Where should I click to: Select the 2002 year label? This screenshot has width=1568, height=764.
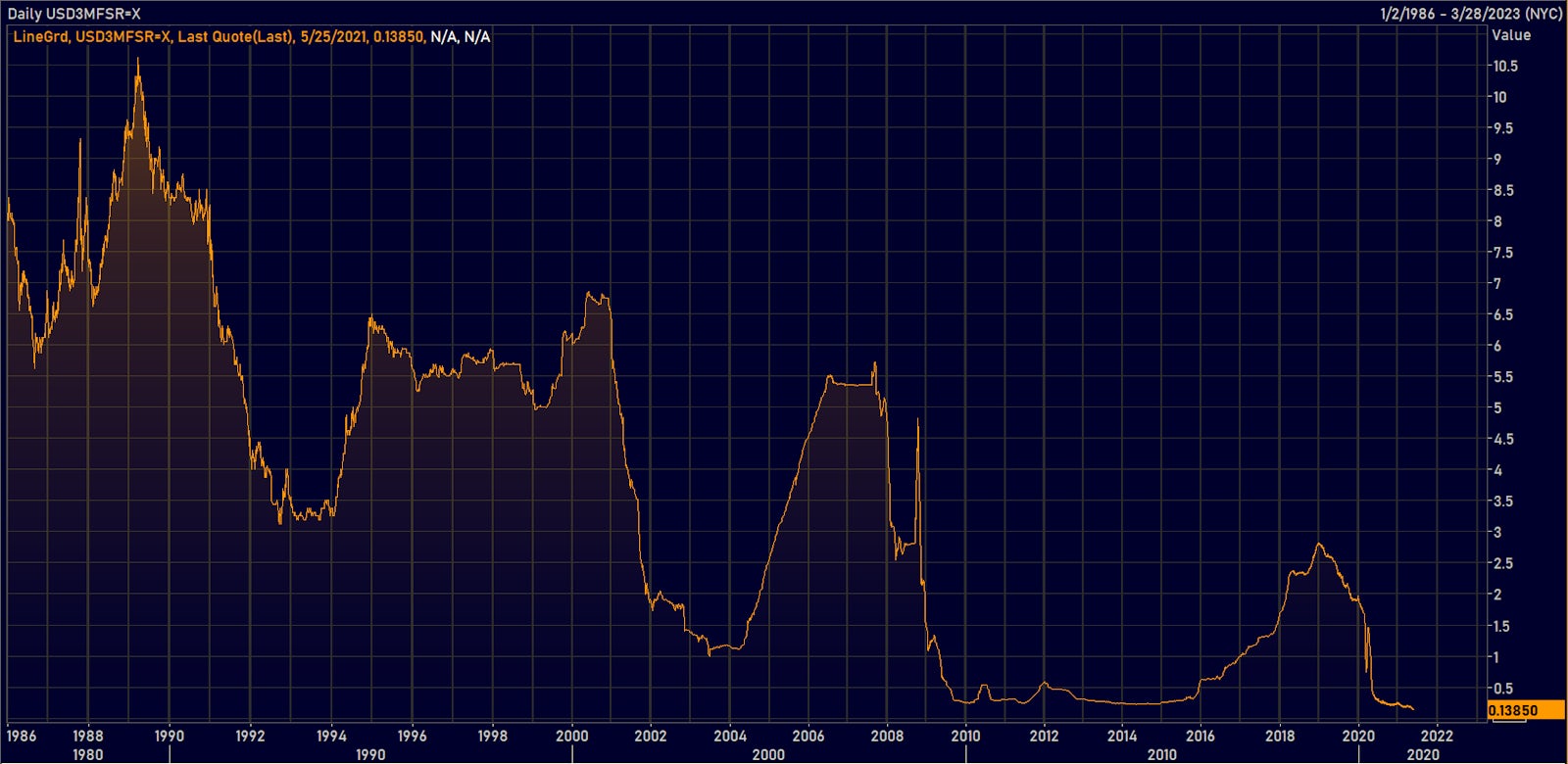click(x=650, y=736)
